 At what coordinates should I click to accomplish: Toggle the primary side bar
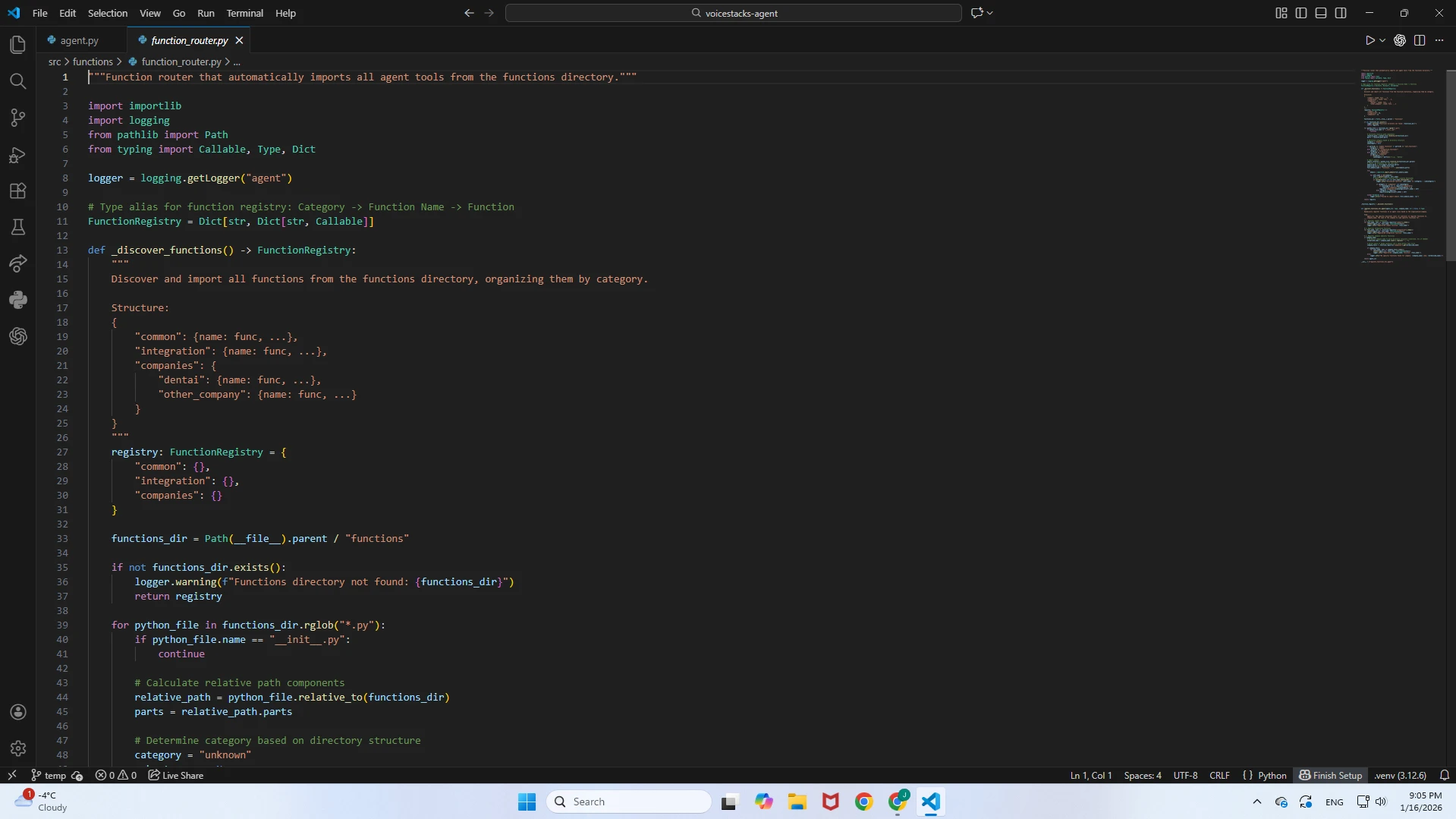pos(1301,13)
